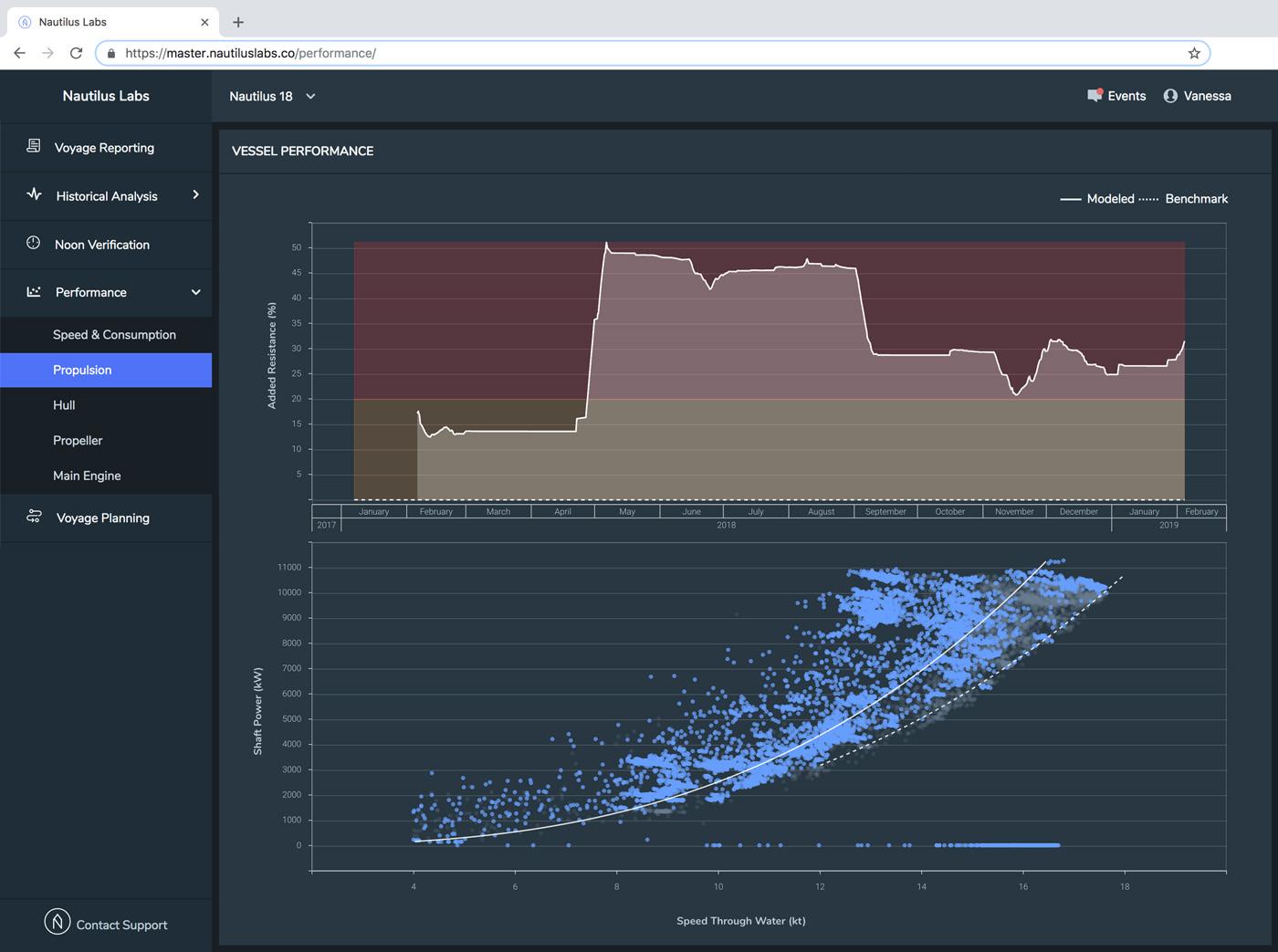This screenshot has height=952, width=1278.
Task: Expand the Historical Analysis submenu chevron
Action: (195, 194)
